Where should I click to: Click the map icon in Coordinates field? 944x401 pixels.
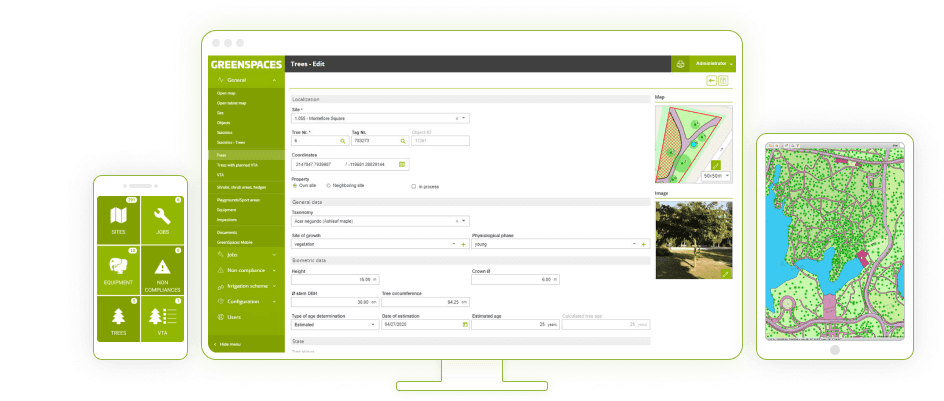(402, 164)
